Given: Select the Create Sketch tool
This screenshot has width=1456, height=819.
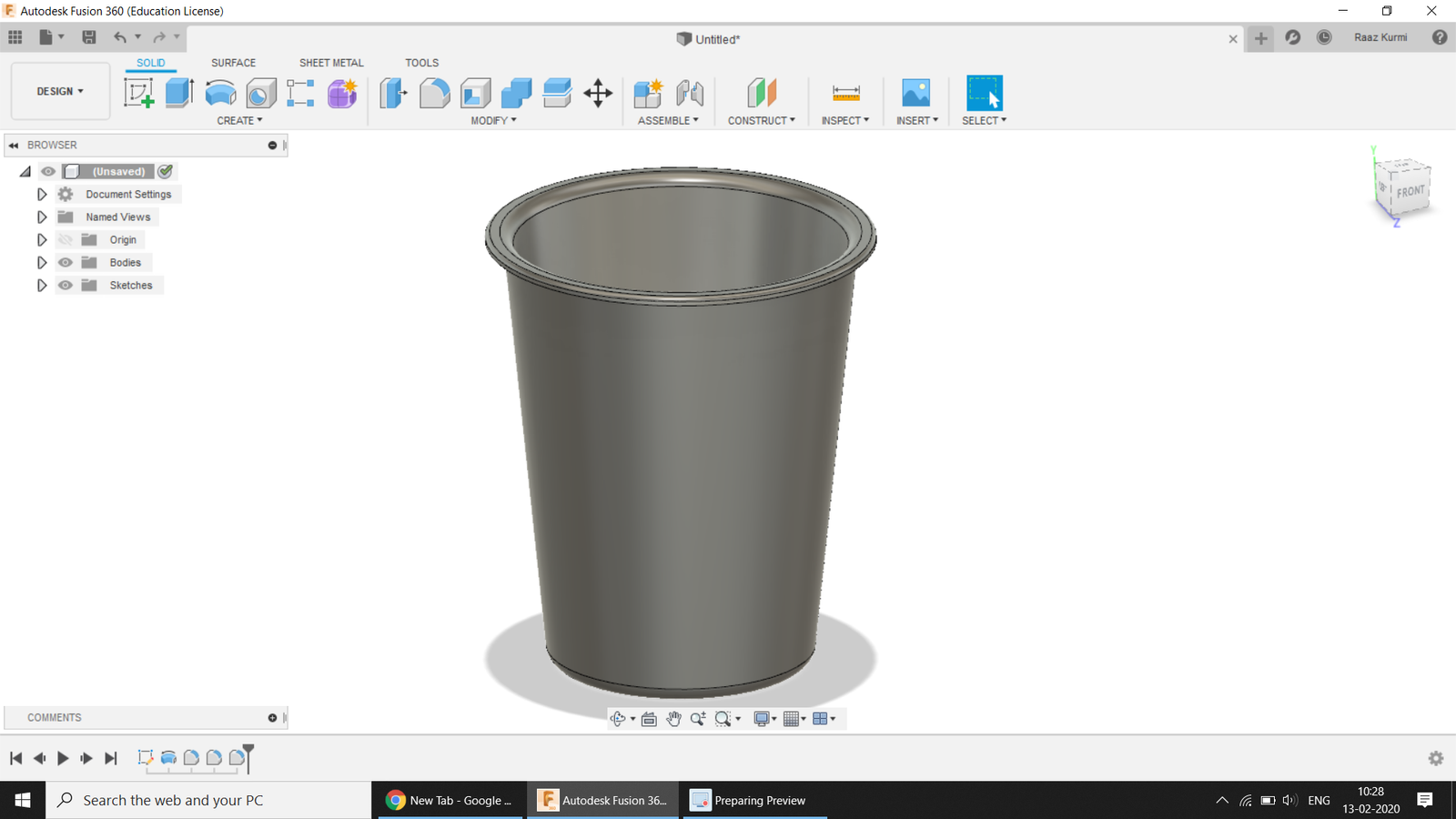Looking at the screenshot, I should (x=138, y=93).
